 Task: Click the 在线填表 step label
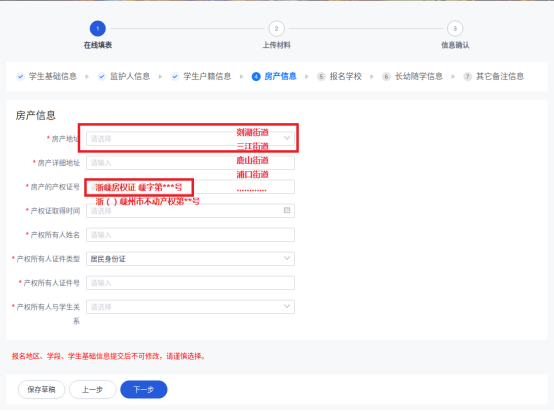pyautogui.click(x=98, y=45)
